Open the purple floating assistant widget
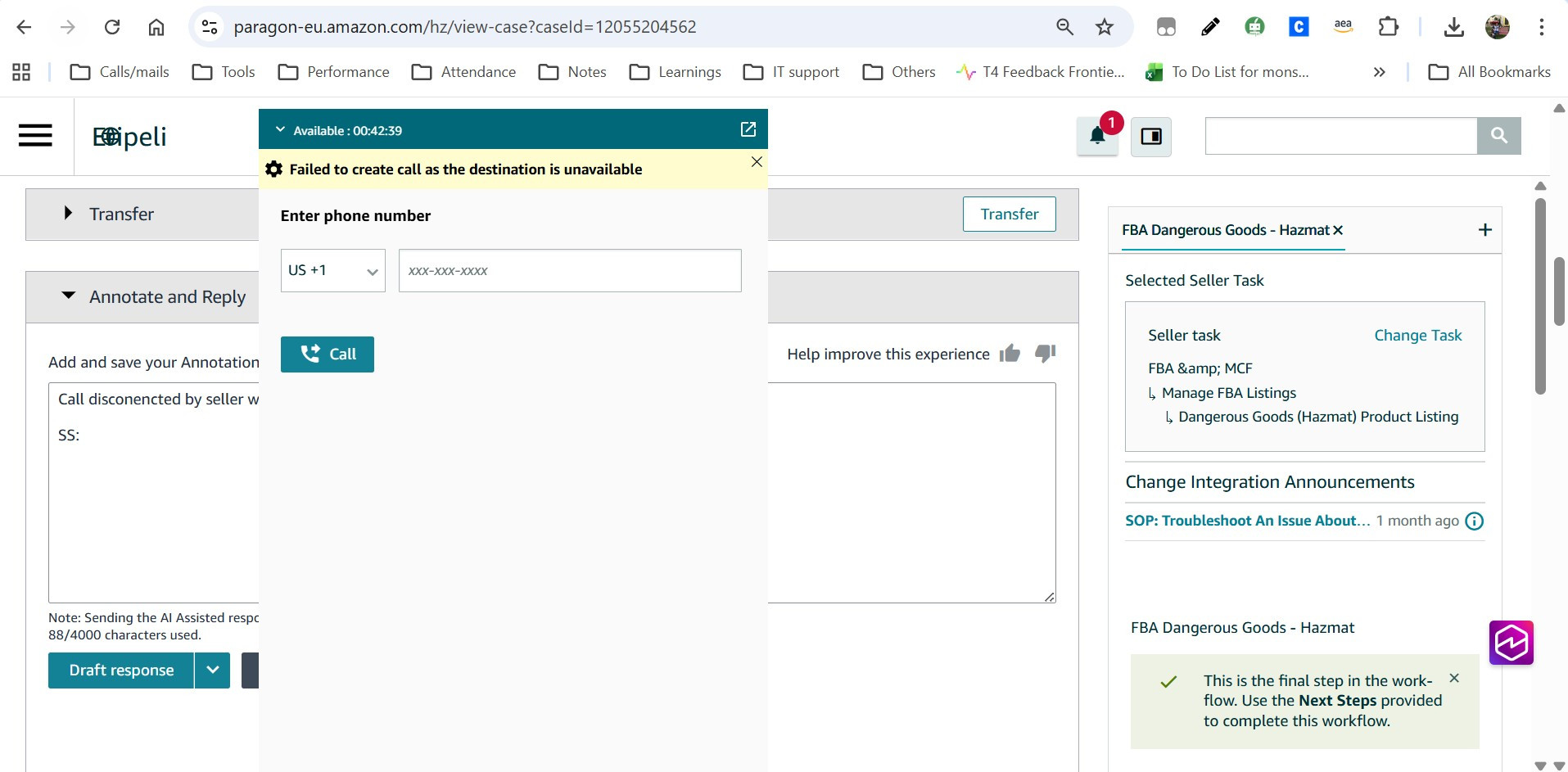 tap(1512, 643)
